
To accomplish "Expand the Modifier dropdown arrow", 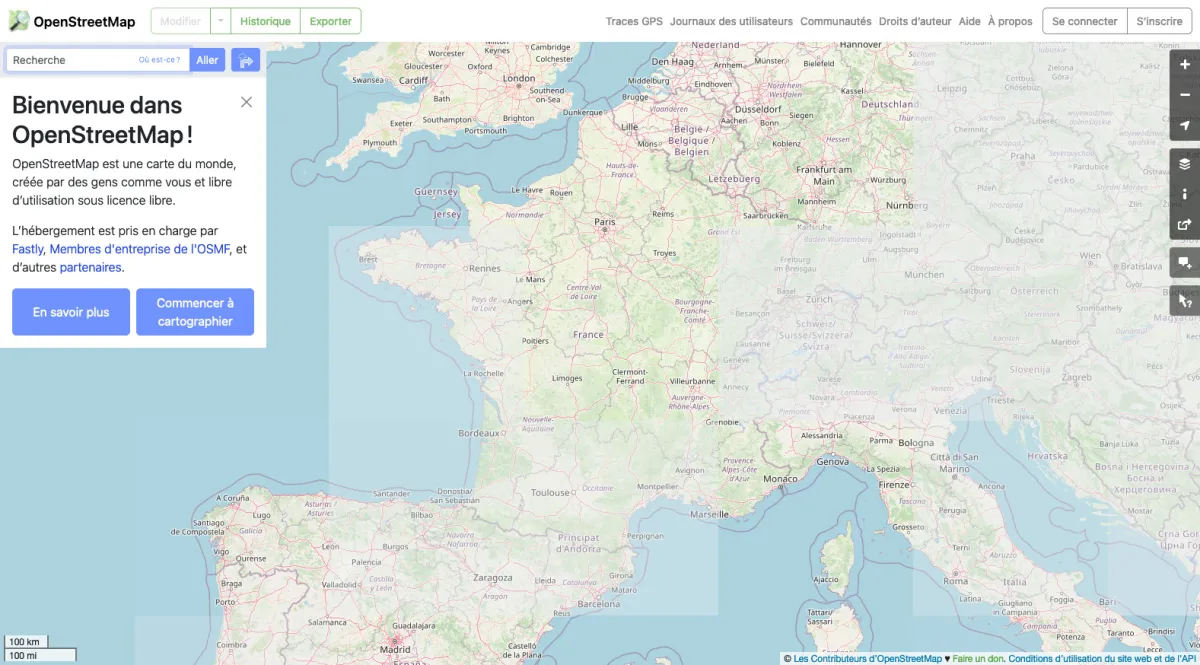I will (x=219, y=21).
